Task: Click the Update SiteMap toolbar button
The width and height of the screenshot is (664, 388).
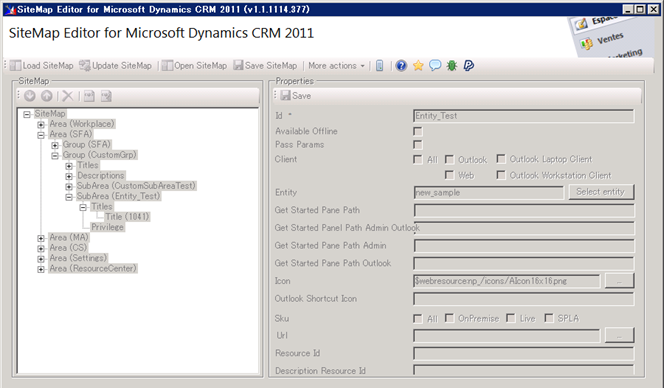Action: click(x=116, y=66)
